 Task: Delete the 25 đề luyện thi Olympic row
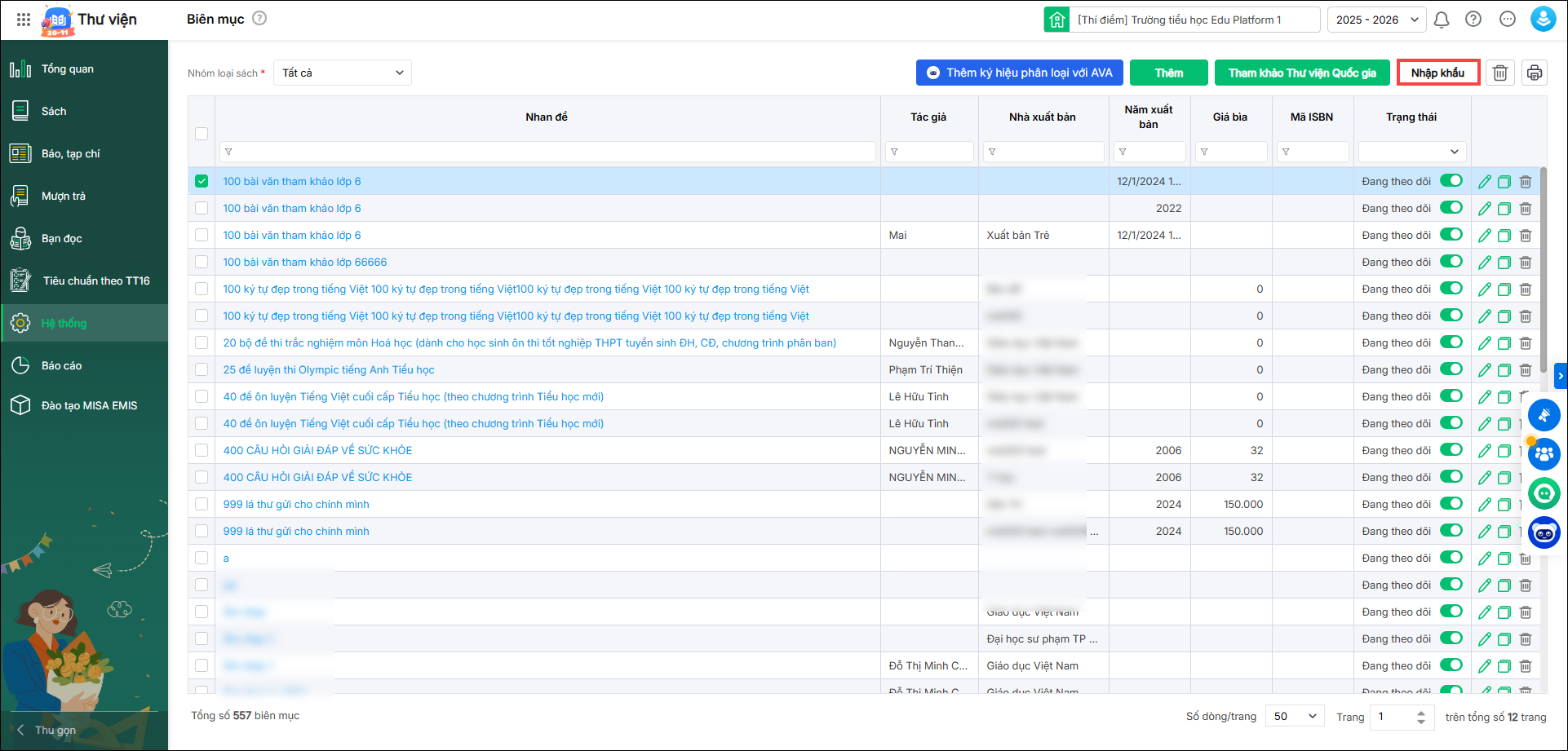click(1525, 370)
